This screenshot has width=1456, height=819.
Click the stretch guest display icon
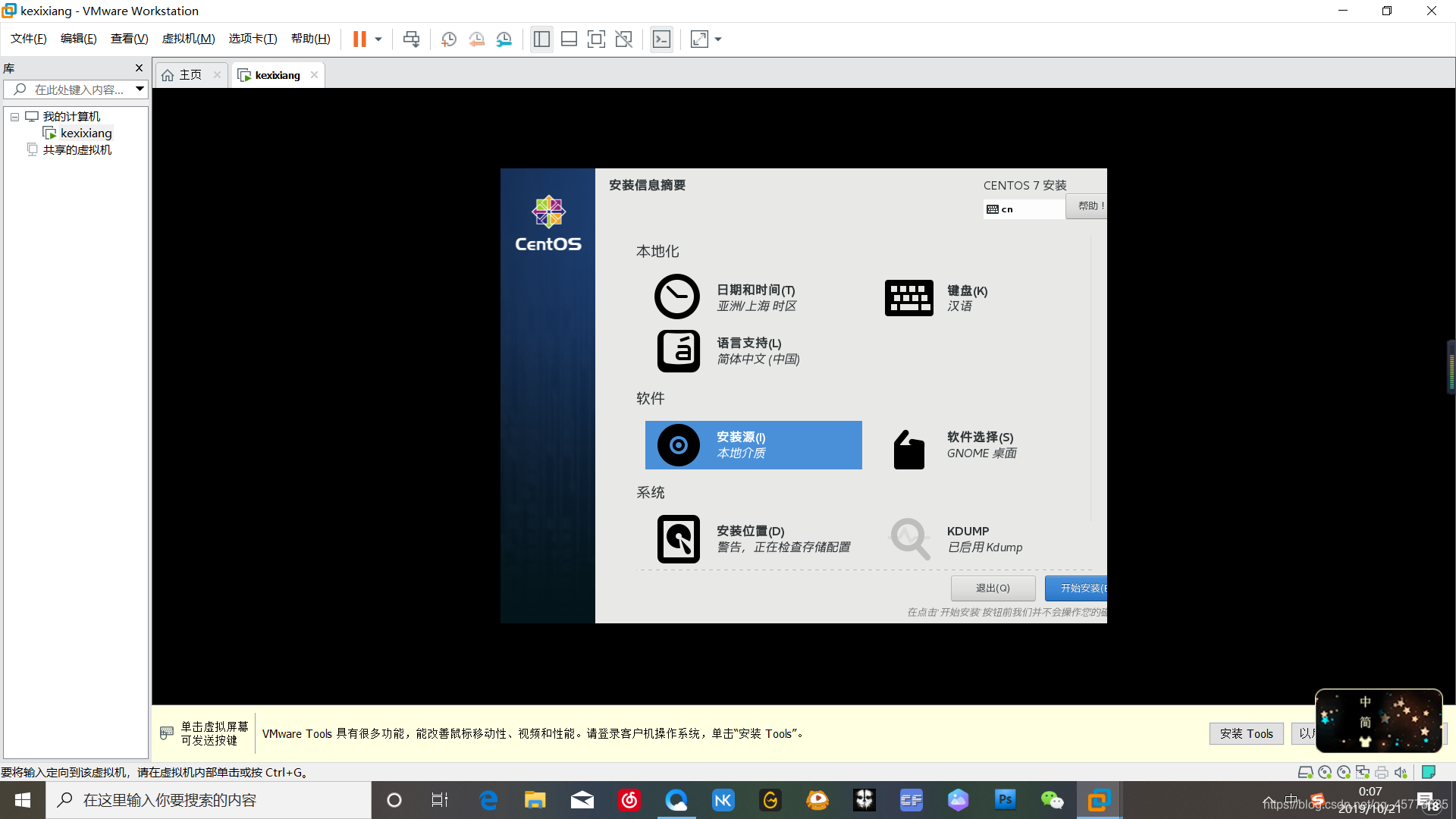click(x=699, y=39)
